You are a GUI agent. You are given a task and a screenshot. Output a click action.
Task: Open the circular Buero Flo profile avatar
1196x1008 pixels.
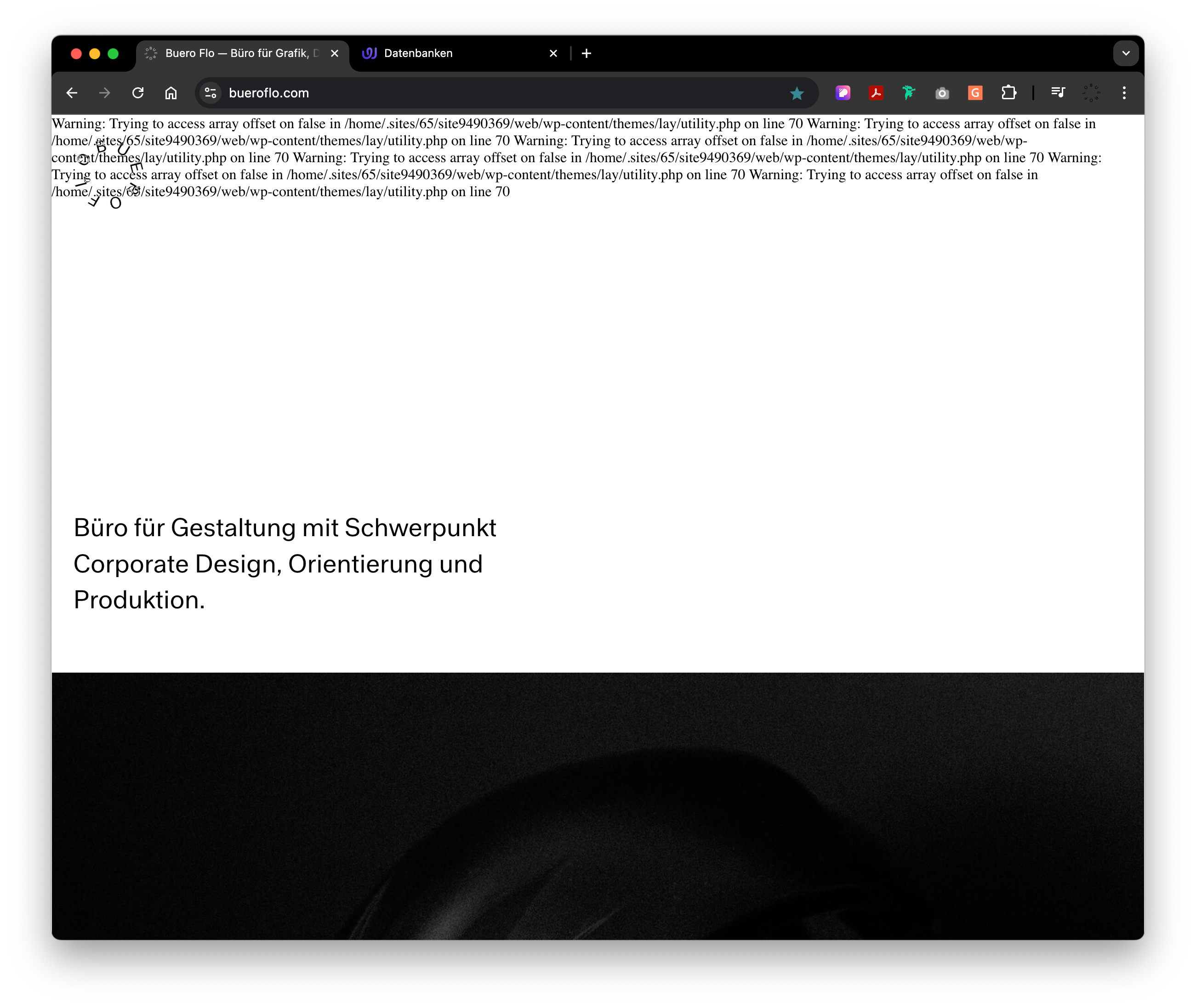tap(1091, 93)
